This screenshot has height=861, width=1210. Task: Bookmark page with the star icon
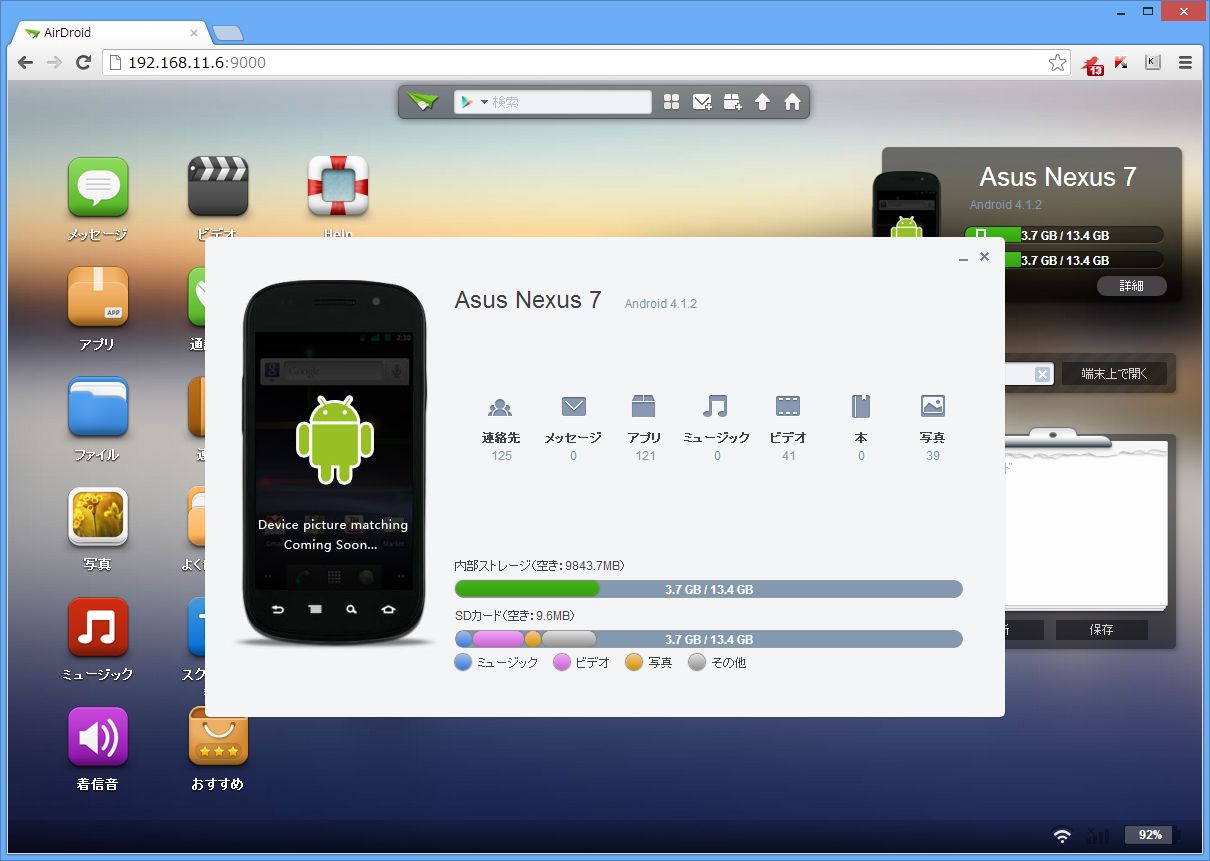pos(1057,62)
